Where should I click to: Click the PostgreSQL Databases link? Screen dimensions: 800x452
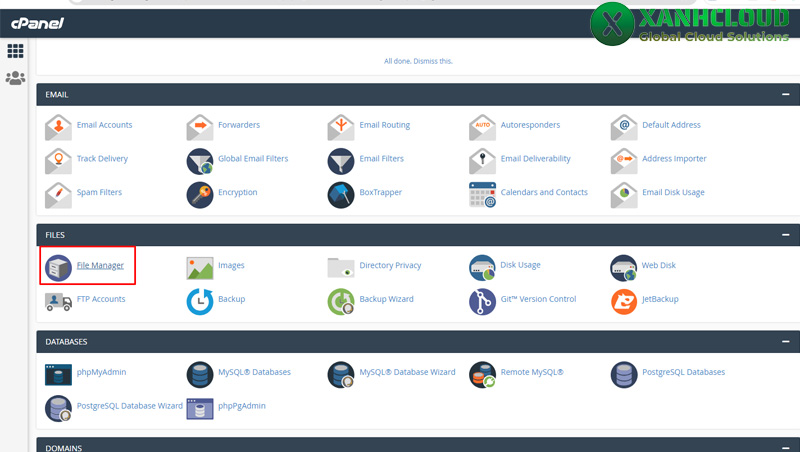click(683, 372)
